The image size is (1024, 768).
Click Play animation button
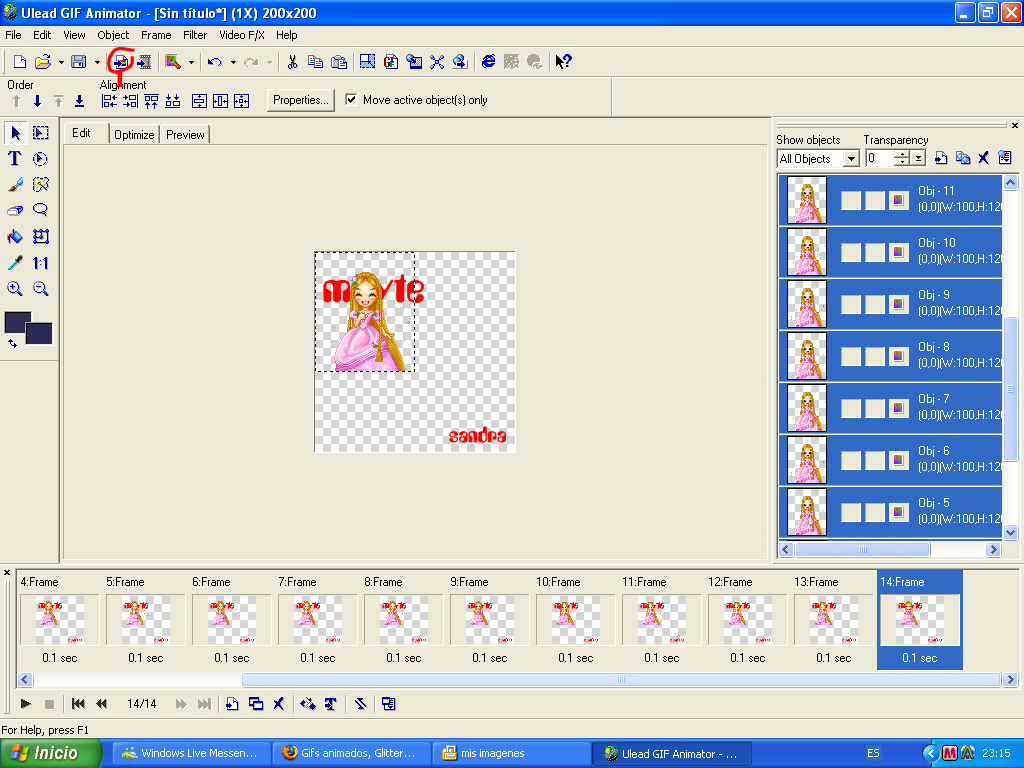(x=25, y=704)
